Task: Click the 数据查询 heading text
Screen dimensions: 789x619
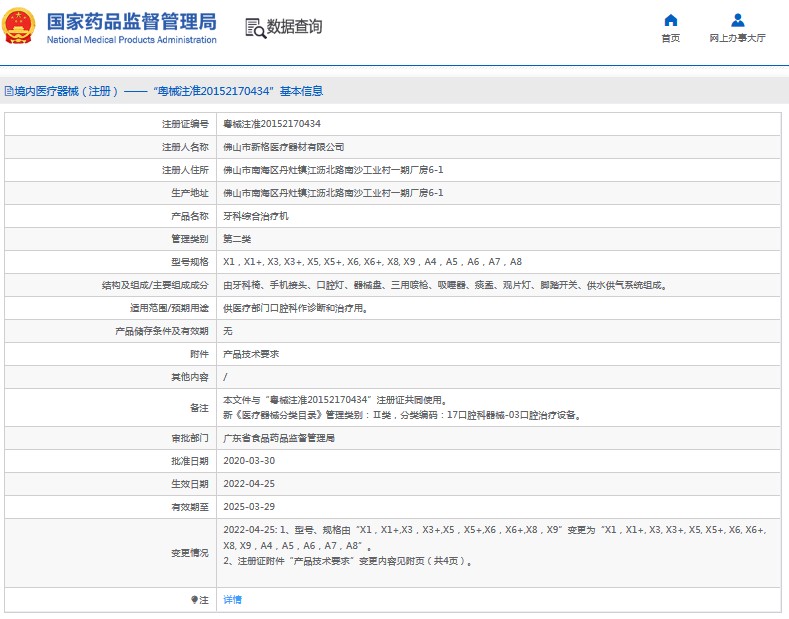Action: click(294, 27)
